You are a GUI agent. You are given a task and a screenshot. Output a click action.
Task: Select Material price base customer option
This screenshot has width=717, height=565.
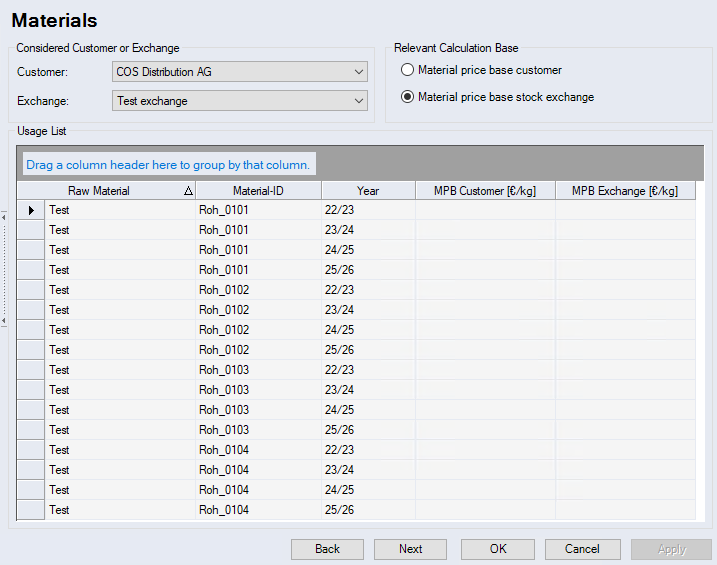click(408, 70)
